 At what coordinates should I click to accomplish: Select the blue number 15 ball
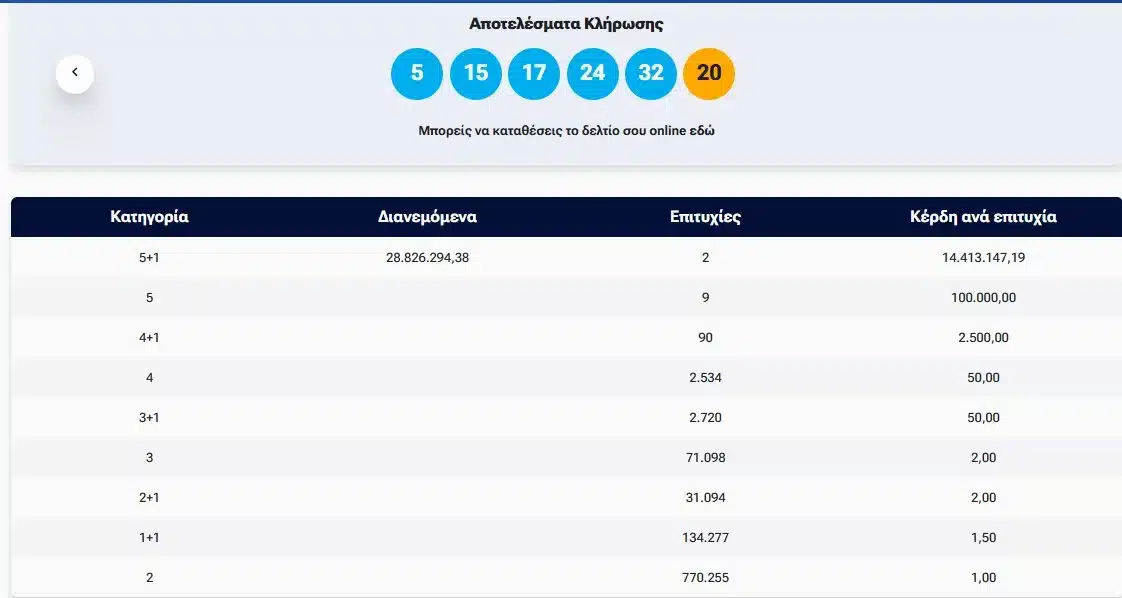point(476,74)
